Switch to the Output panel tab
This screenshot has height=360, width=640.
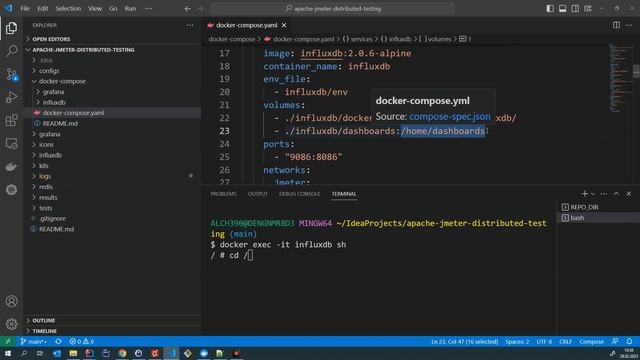pyautogui.click(x=258, y=194)
